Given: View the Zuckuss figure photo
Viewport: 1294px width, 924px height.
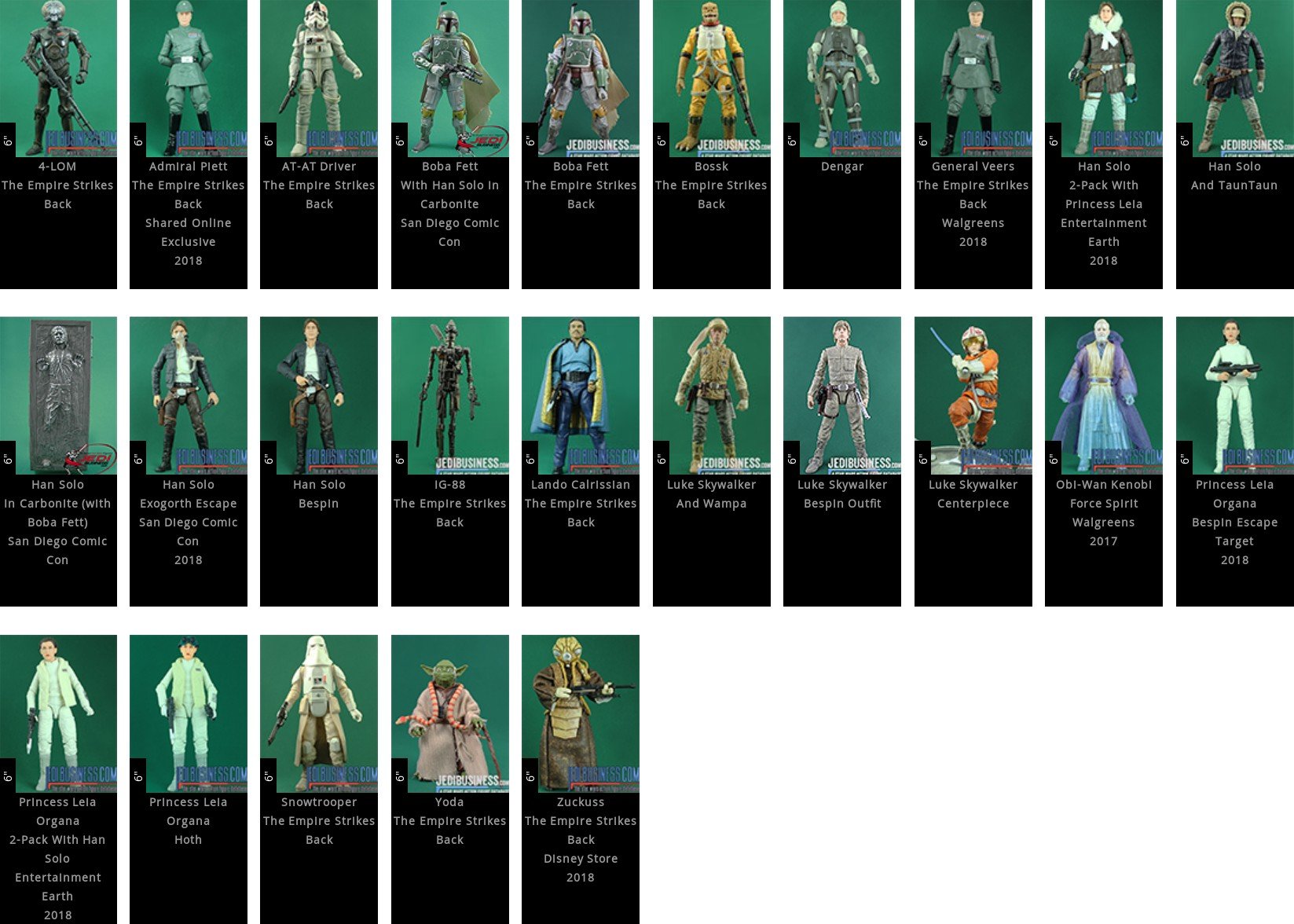Looking at the screenshot, I should coord(581,713).
